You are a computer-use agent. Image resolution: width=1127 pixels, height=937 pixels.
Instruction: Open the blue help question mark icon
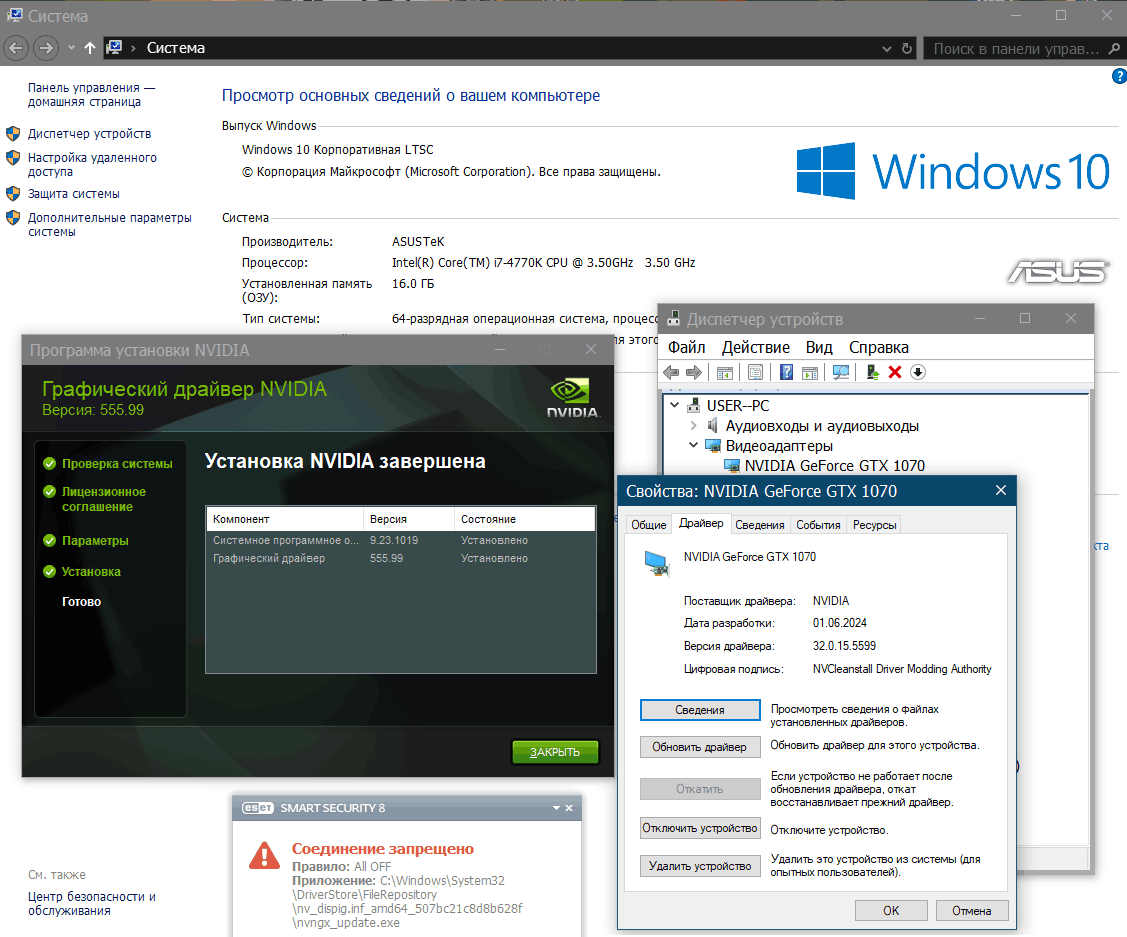click(x=1119, y=75)
